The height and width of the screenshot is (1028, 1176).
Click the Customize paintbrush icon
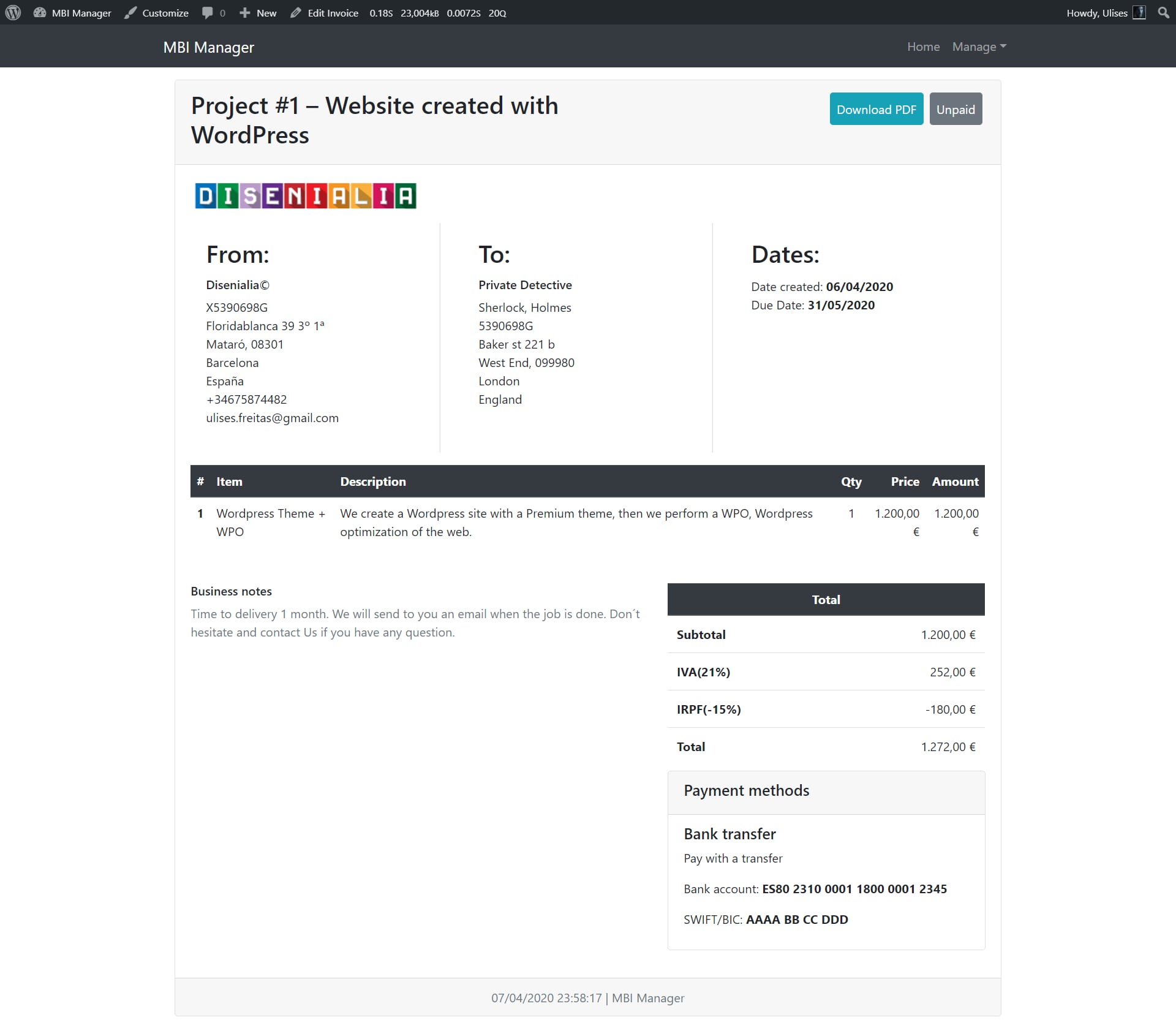pos(130,13)
